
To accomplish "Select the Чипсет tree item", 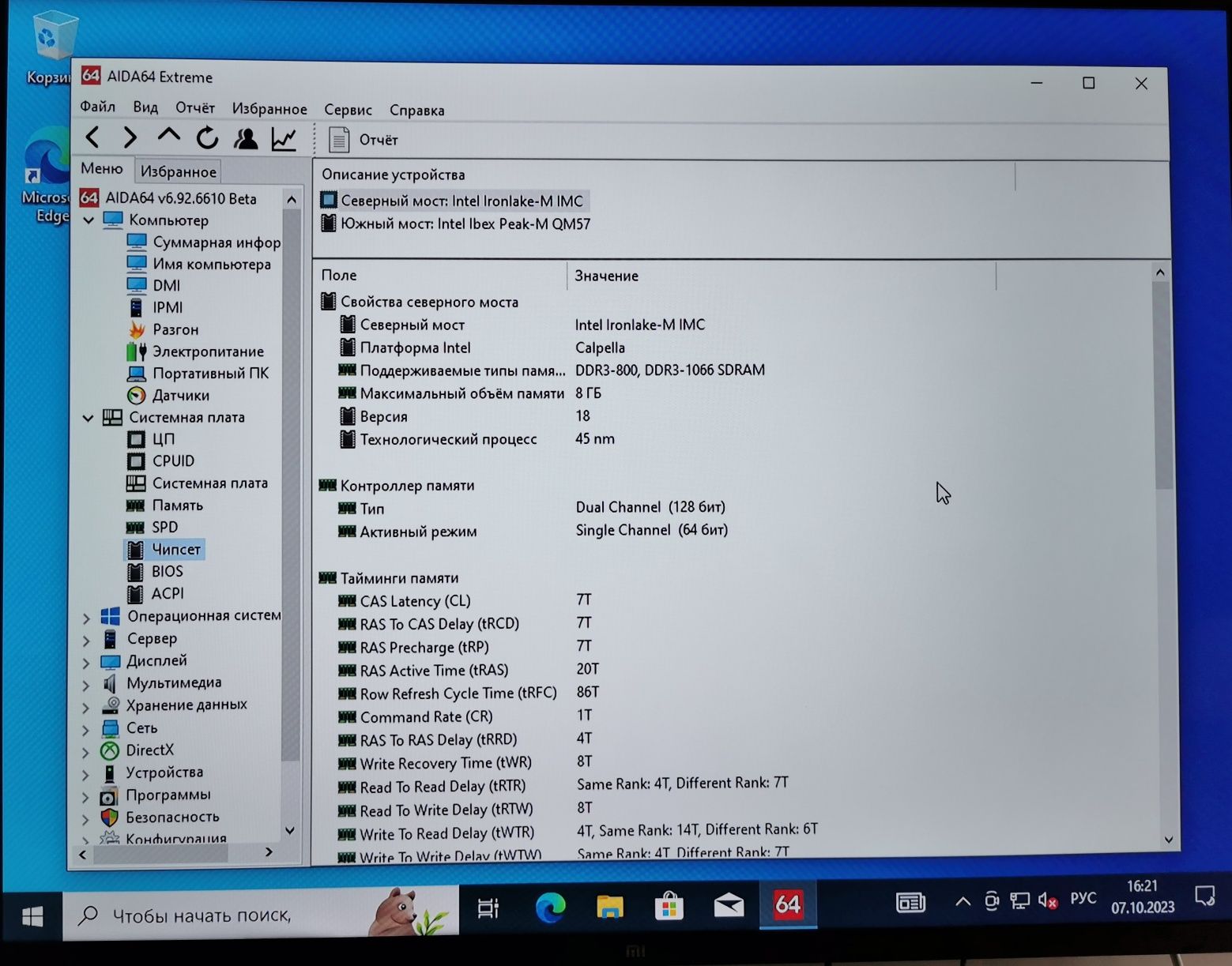I will click(x=164, y=549).
